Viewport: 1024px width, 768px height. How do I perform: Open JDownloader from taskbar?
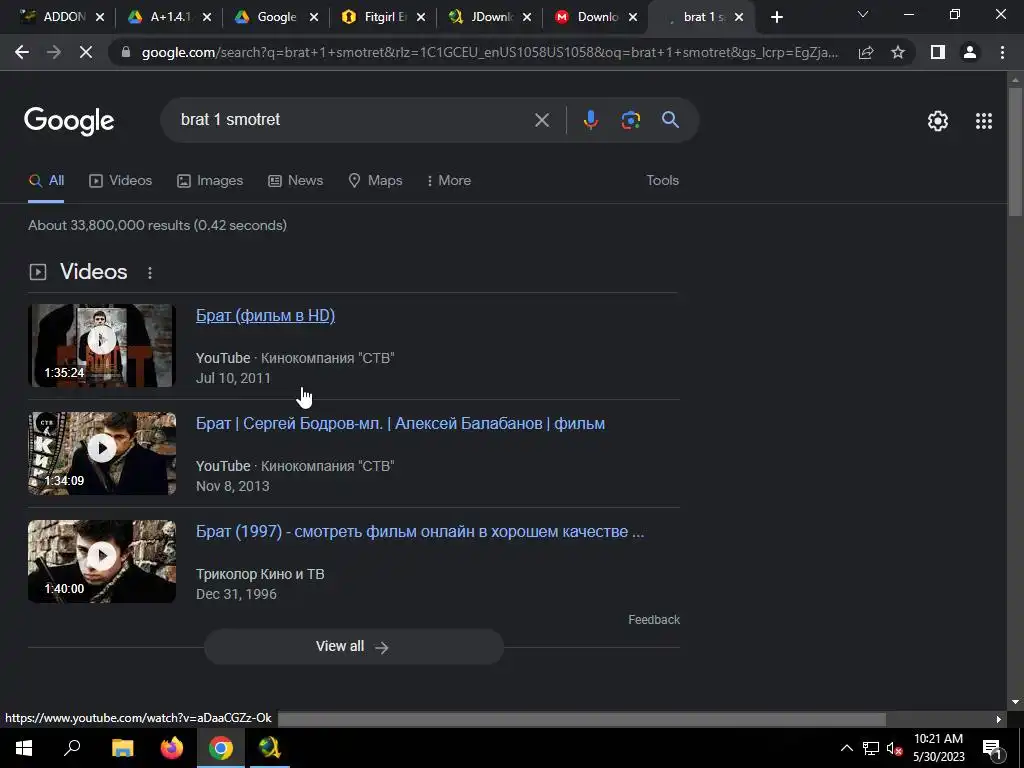270,748
